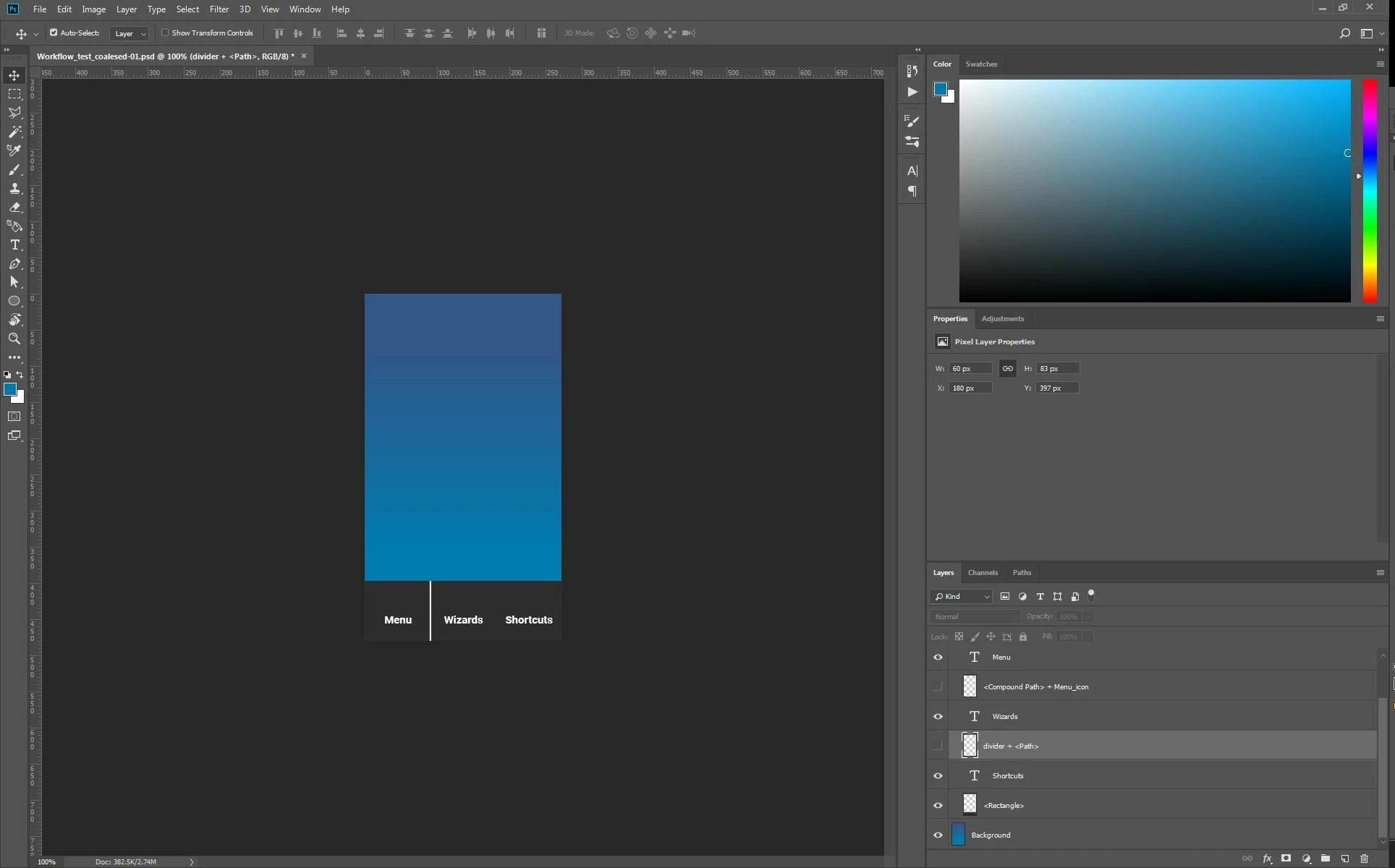Select the Eraser tool

coord(14,208)
